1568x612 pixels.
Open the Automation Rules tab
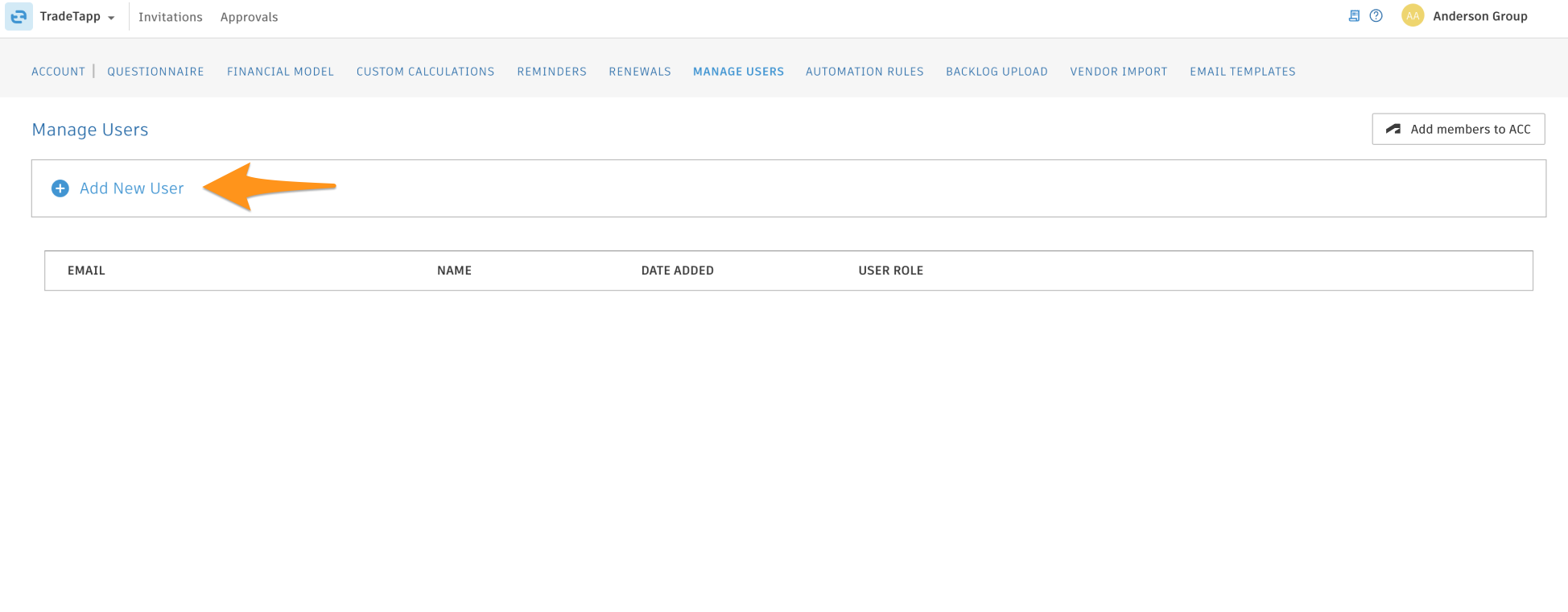[864, 72]
